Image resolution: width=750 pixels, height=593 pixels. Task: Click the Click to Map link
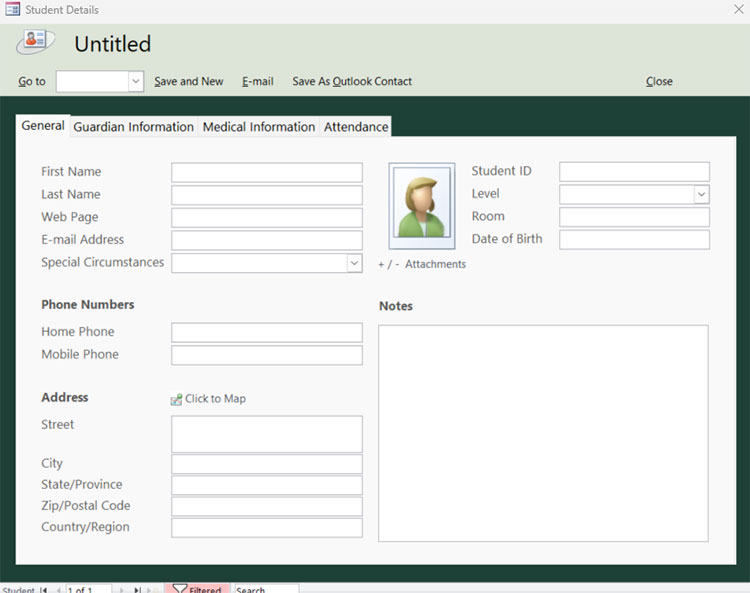point(215,399)
